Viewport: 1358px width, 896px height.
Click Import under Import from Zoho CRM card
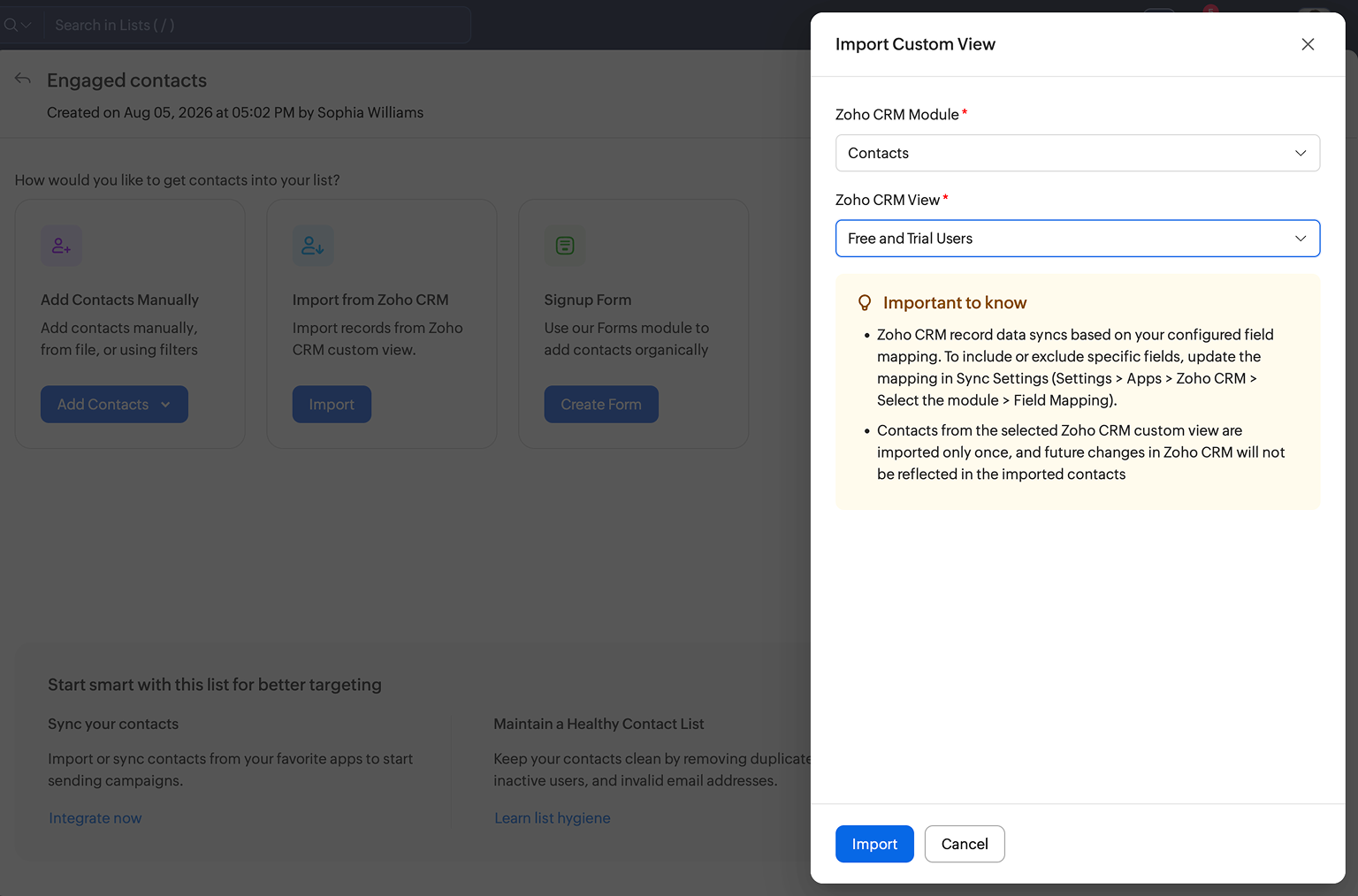tap(332, 404)
